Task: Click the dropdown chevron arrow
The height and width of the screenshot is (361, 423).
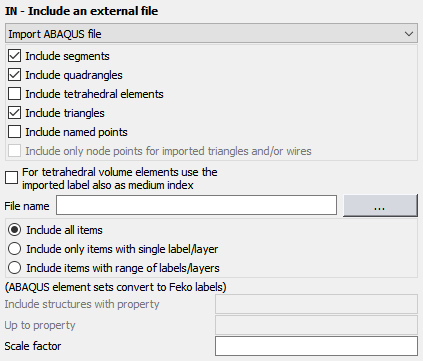Action: coord(409,34)
